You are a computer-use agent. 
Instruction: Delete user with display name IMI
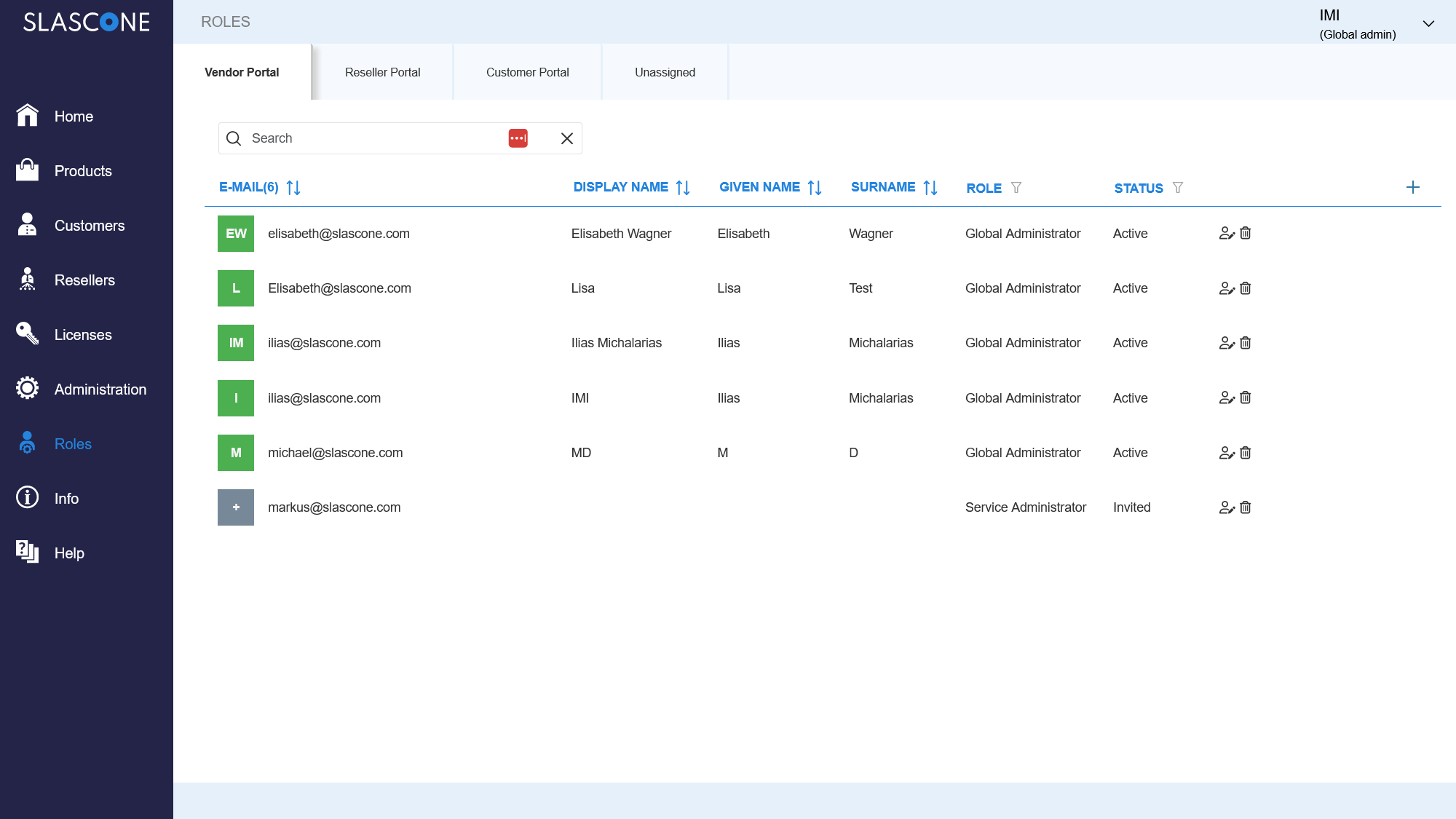[x=1246, y=397]
